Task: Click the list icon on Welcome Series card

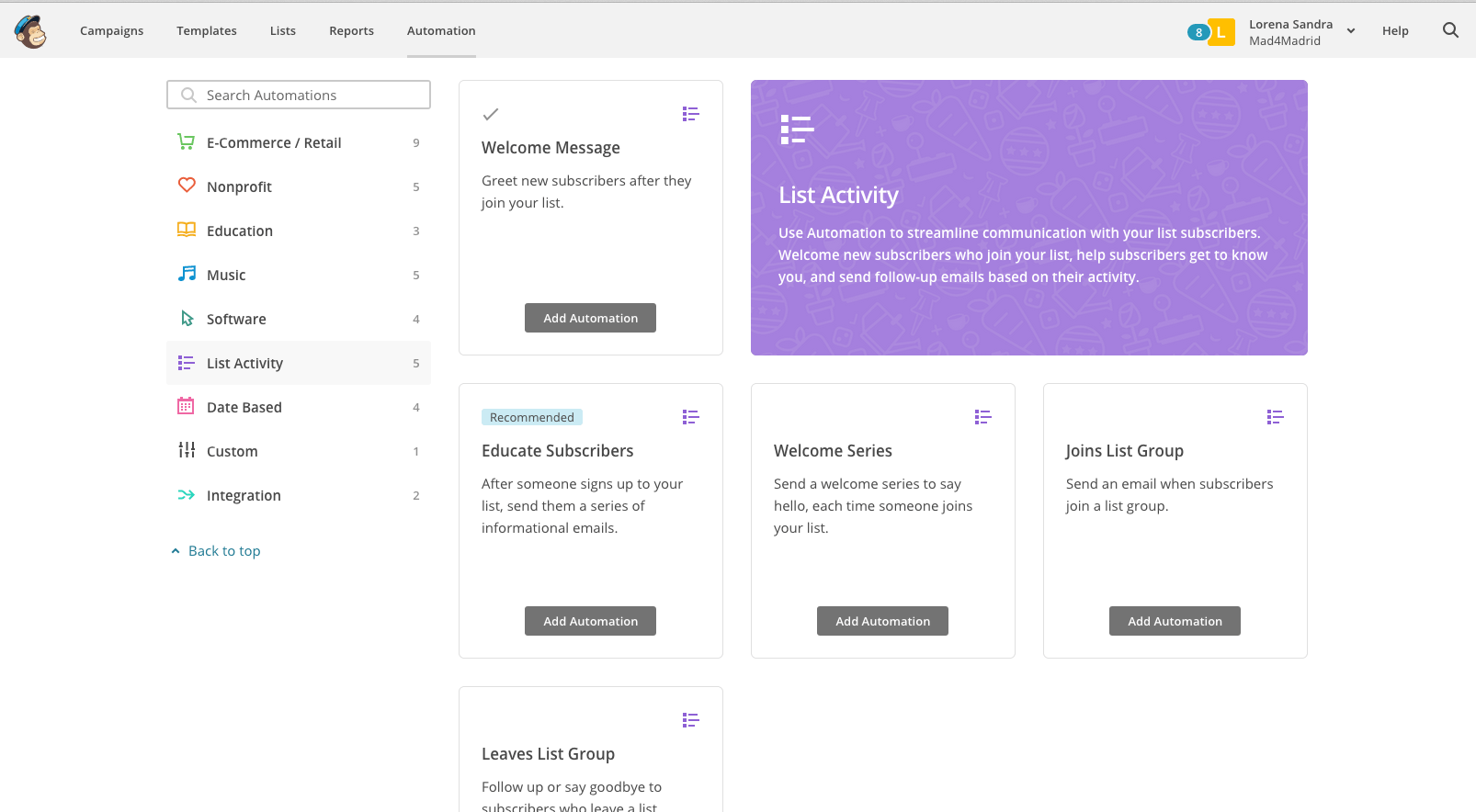Action: pyautogui.click(x=982, y=417)
